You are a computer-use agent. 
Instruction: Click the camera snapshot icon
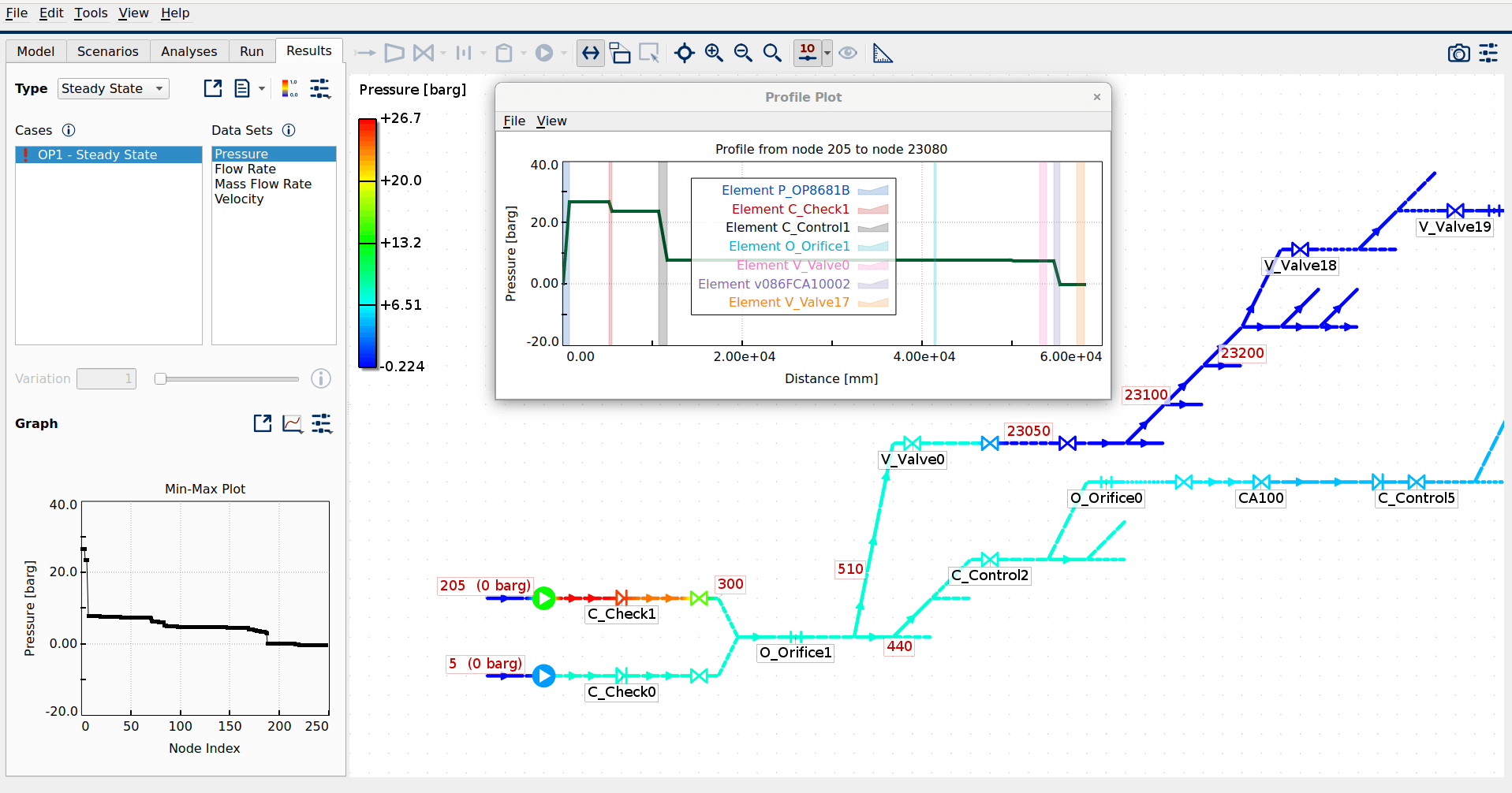1458,53
